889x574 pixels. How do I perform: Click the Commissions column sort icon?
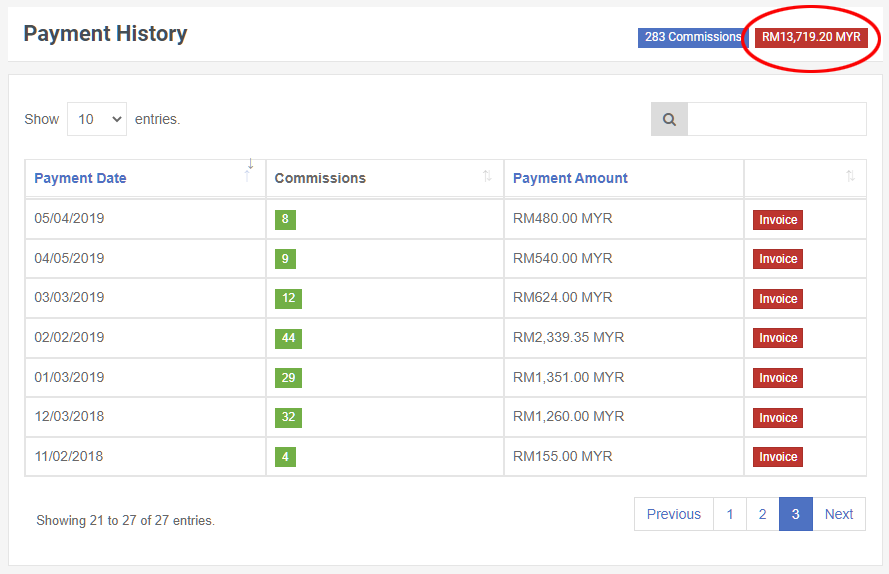[487, 177]
